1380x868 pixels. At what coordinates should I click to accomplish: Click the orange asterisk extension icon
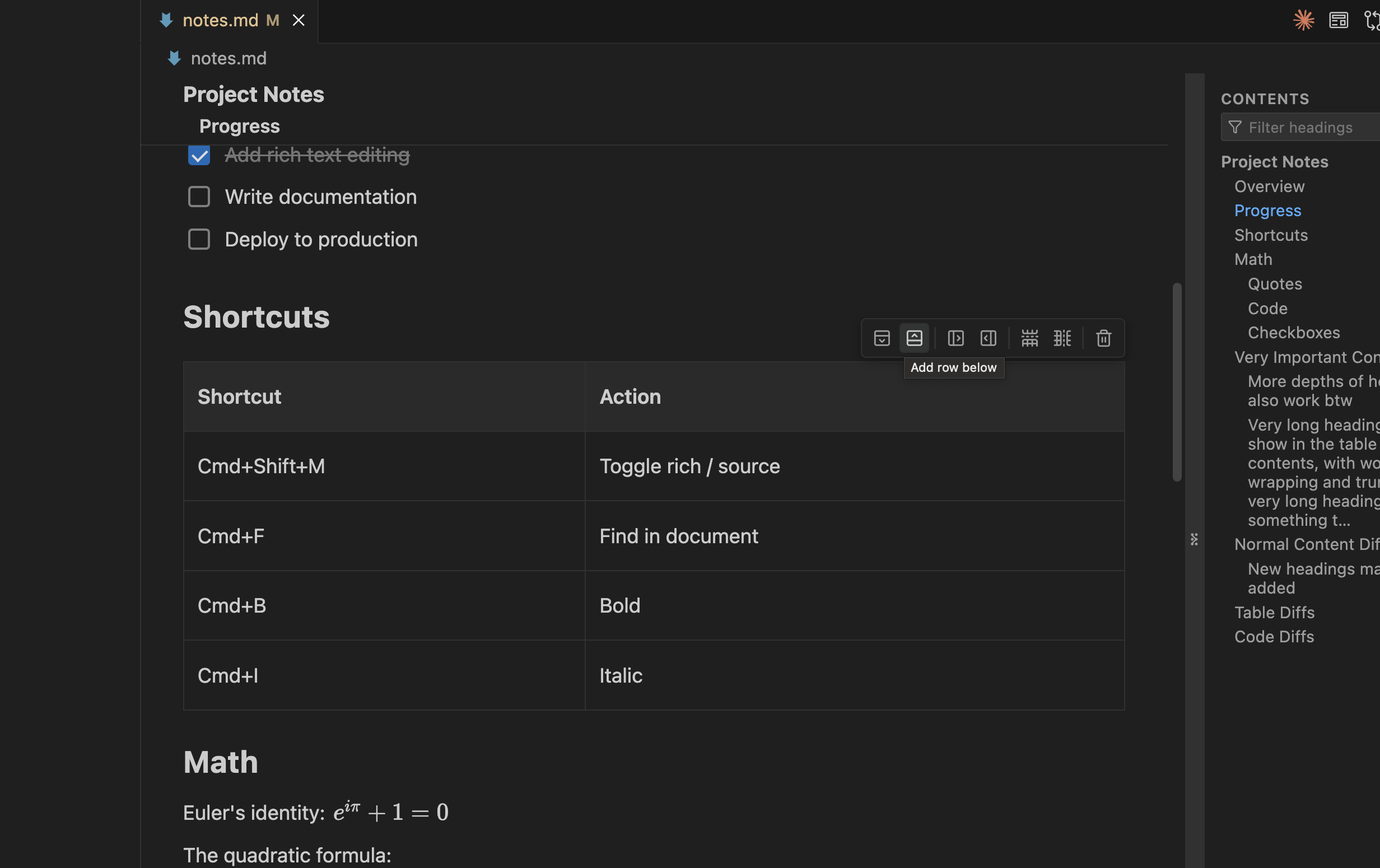(1303, 20)
